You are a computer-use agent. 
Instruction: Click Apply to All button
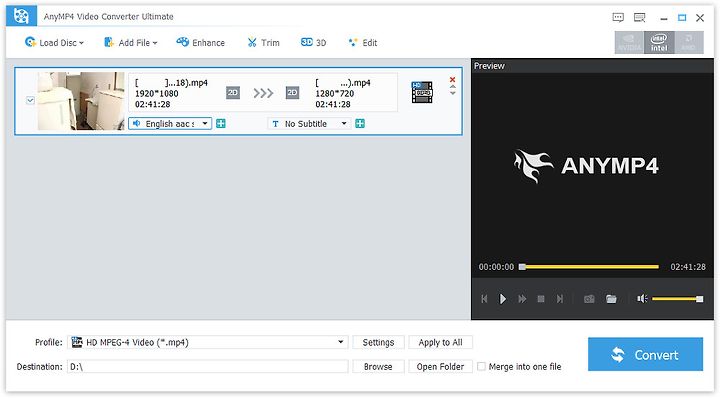coord(440,342)
